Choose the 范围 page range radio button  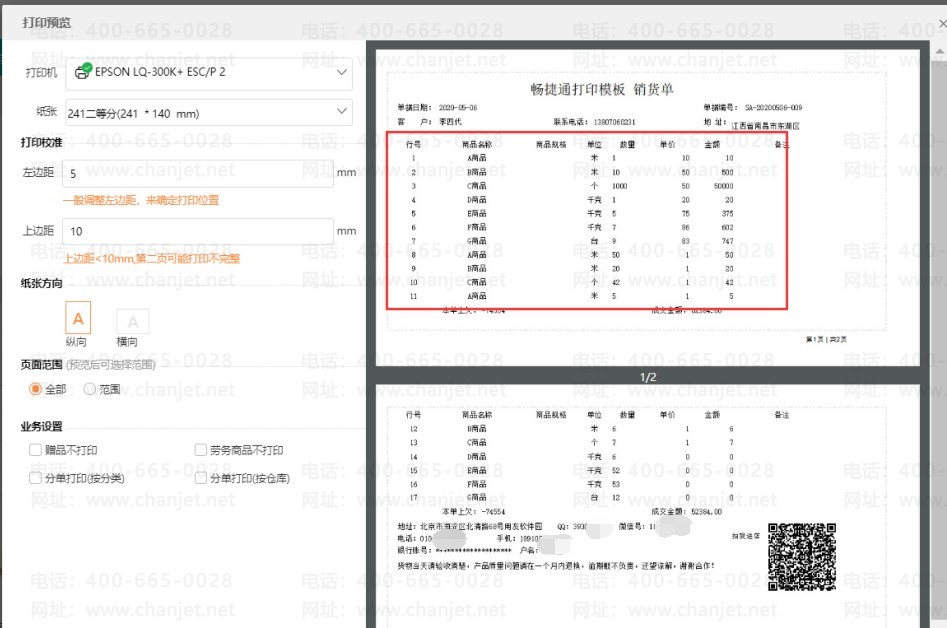coord(90,389)
